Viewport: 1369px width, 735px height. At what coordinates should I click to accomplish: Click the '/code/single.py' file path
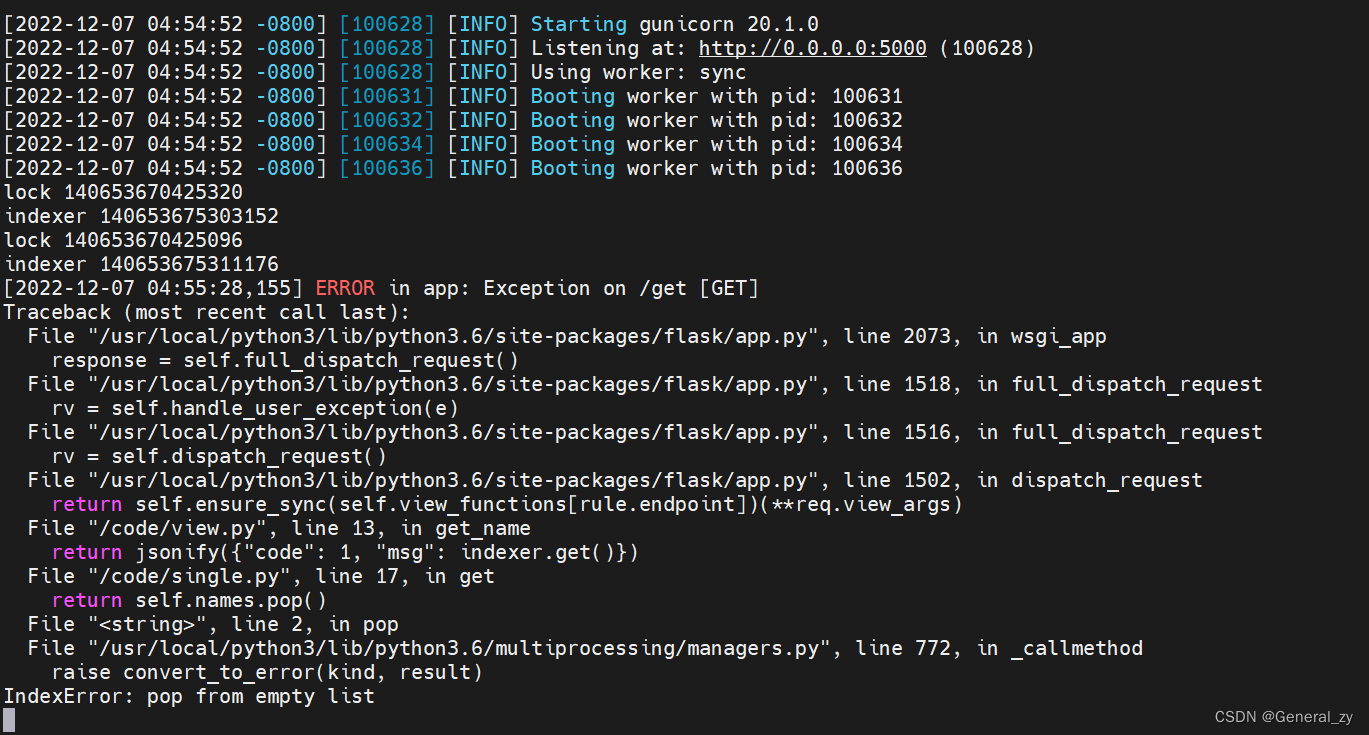(189, 576)
